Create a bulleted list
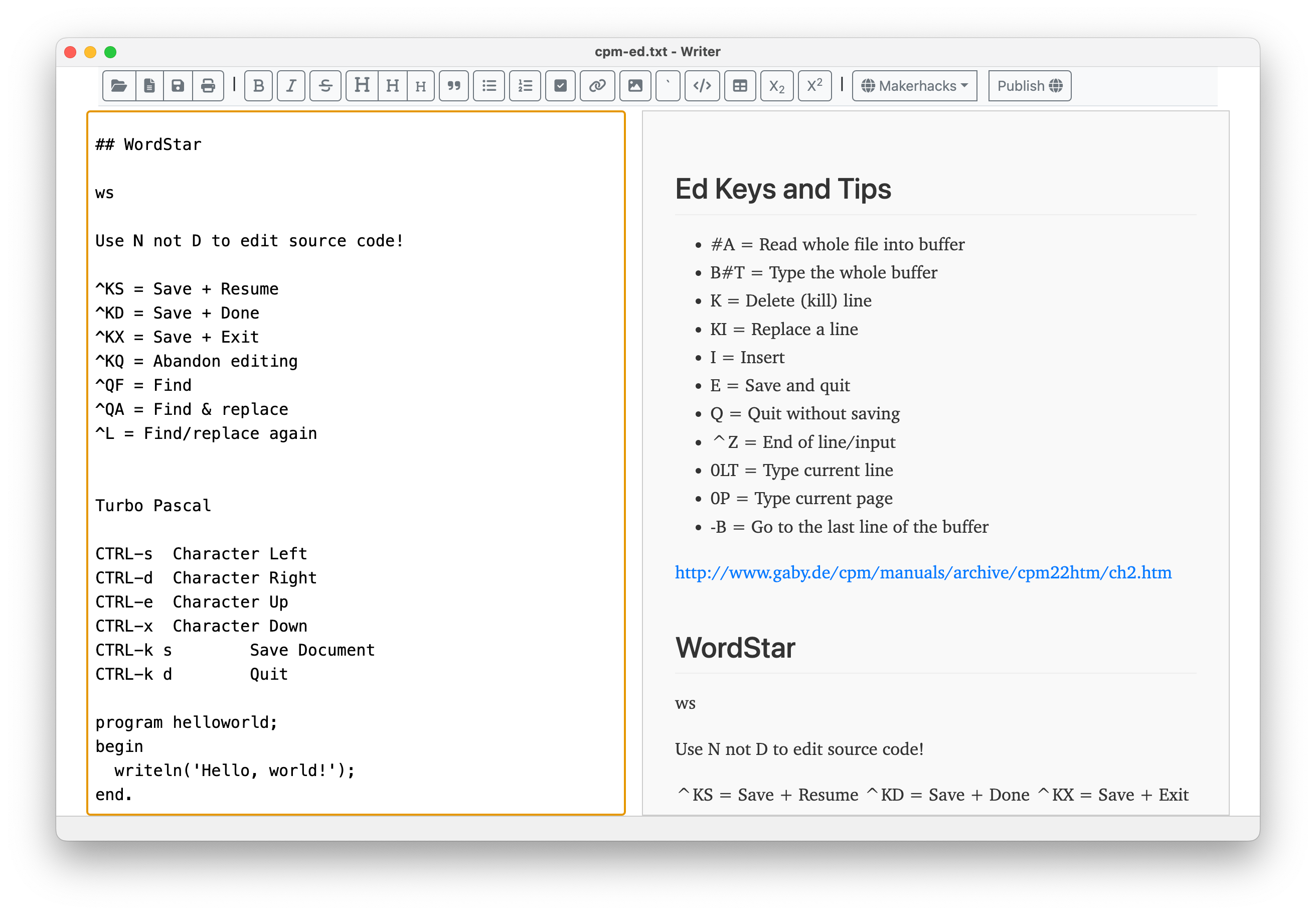 [x=488, y=85]
